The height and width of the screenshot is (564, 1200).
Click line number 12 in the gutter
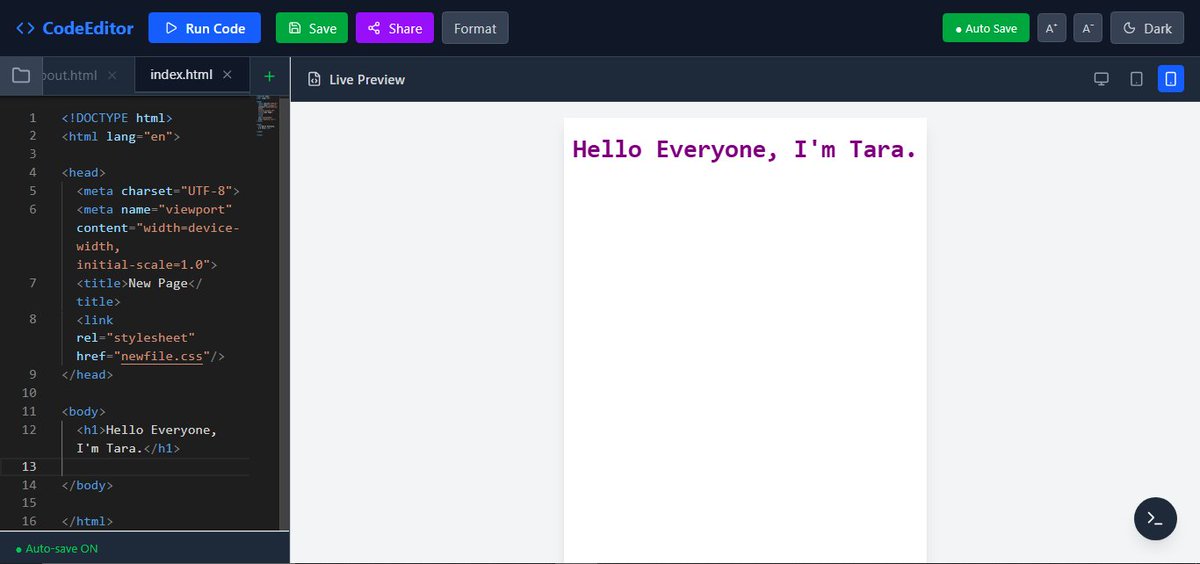pyautogui.click(x=29, y=429)
